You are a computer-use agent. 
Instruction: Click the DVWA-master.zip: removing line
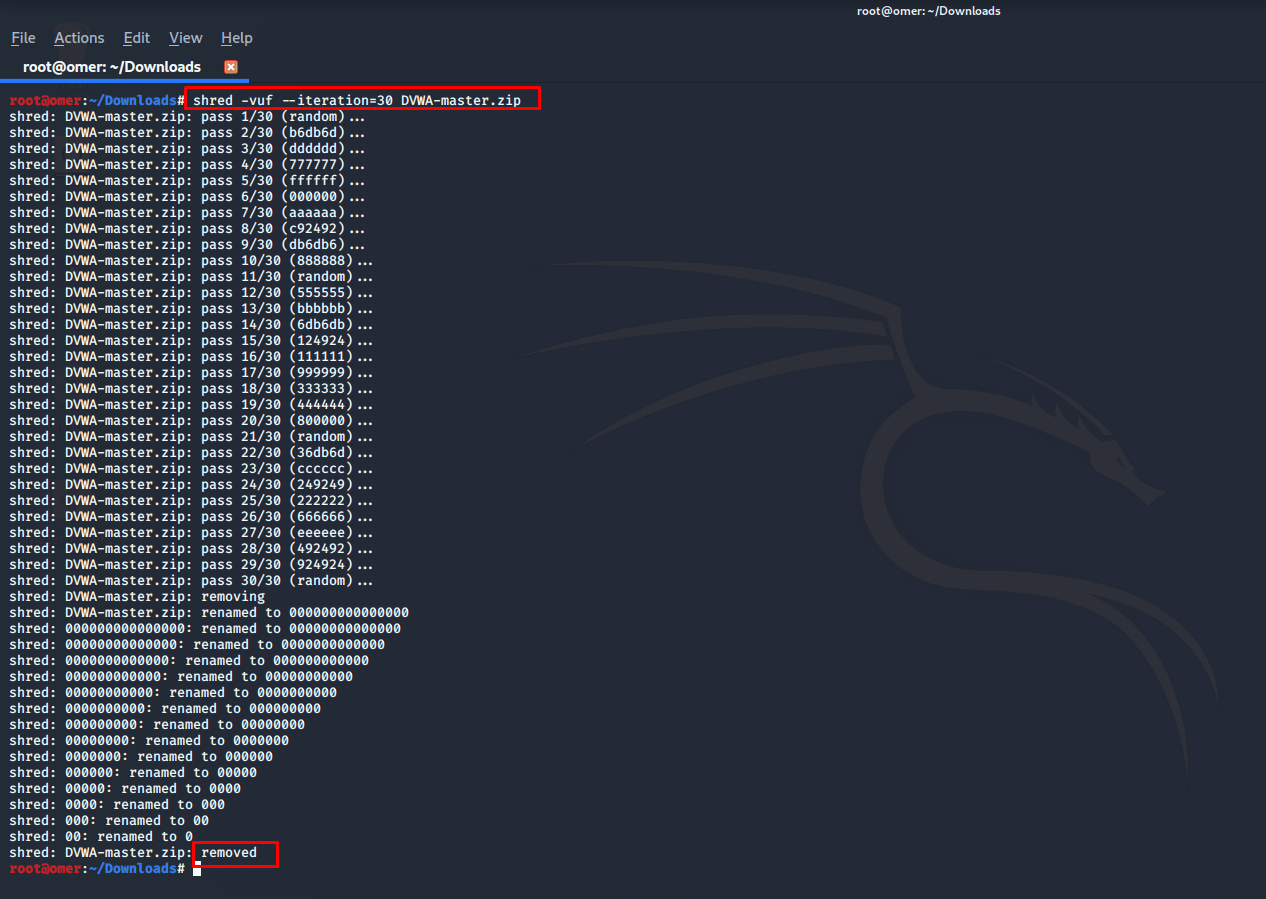(140, 596)
